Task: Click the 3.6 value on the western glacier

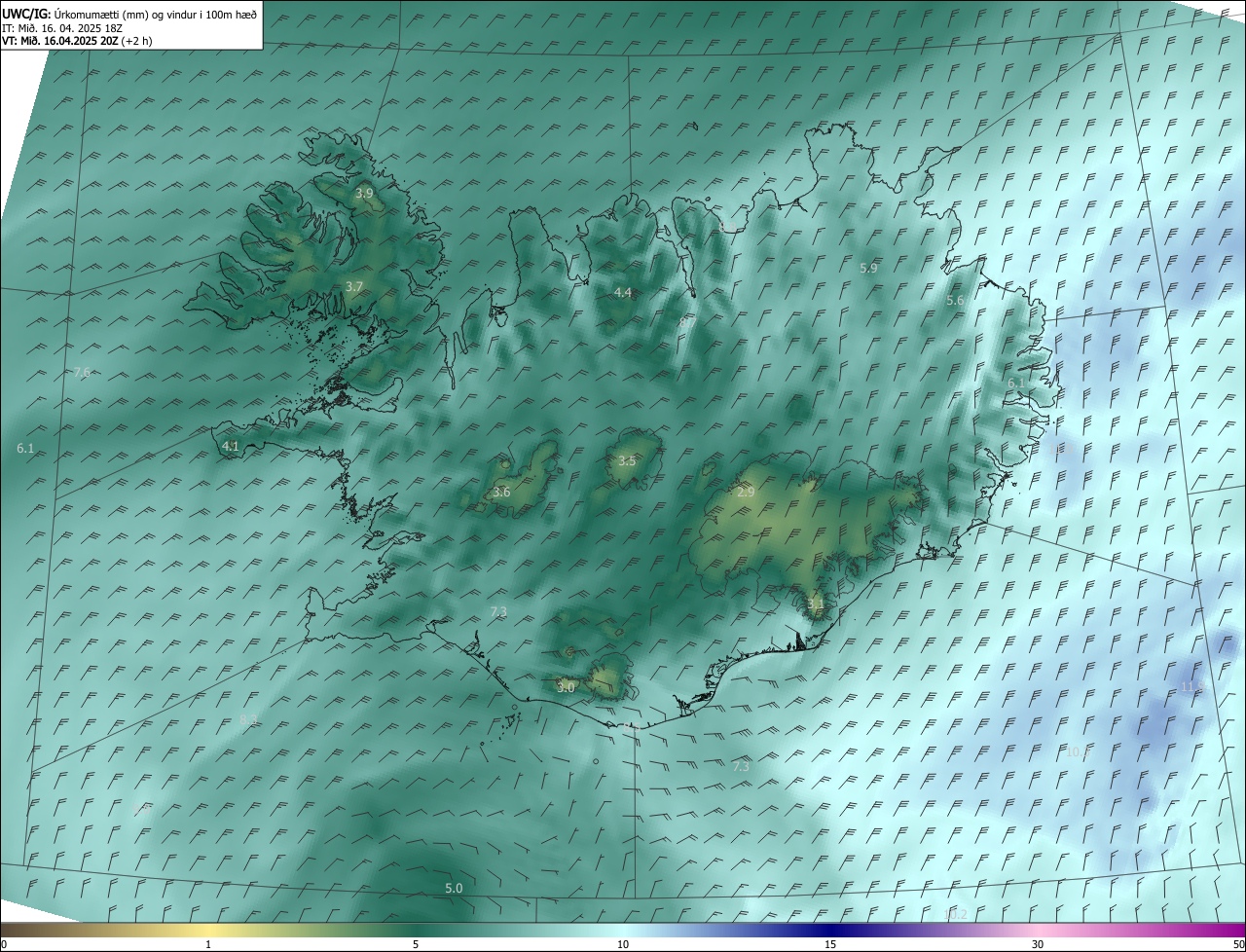Action: (x=501, y=493)
